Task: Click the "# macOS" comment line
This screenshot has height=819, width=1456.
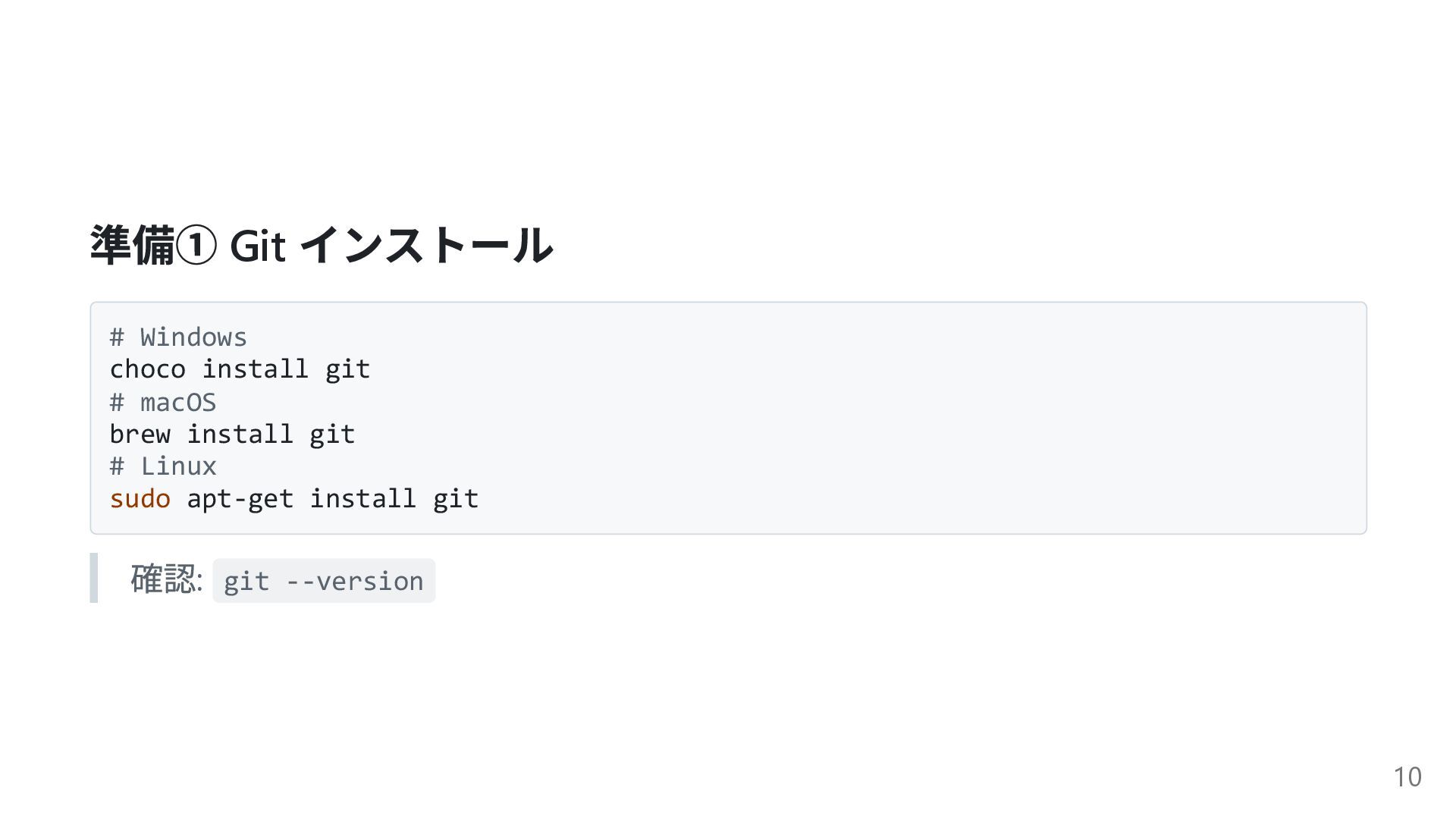Action: click(163, 402)
